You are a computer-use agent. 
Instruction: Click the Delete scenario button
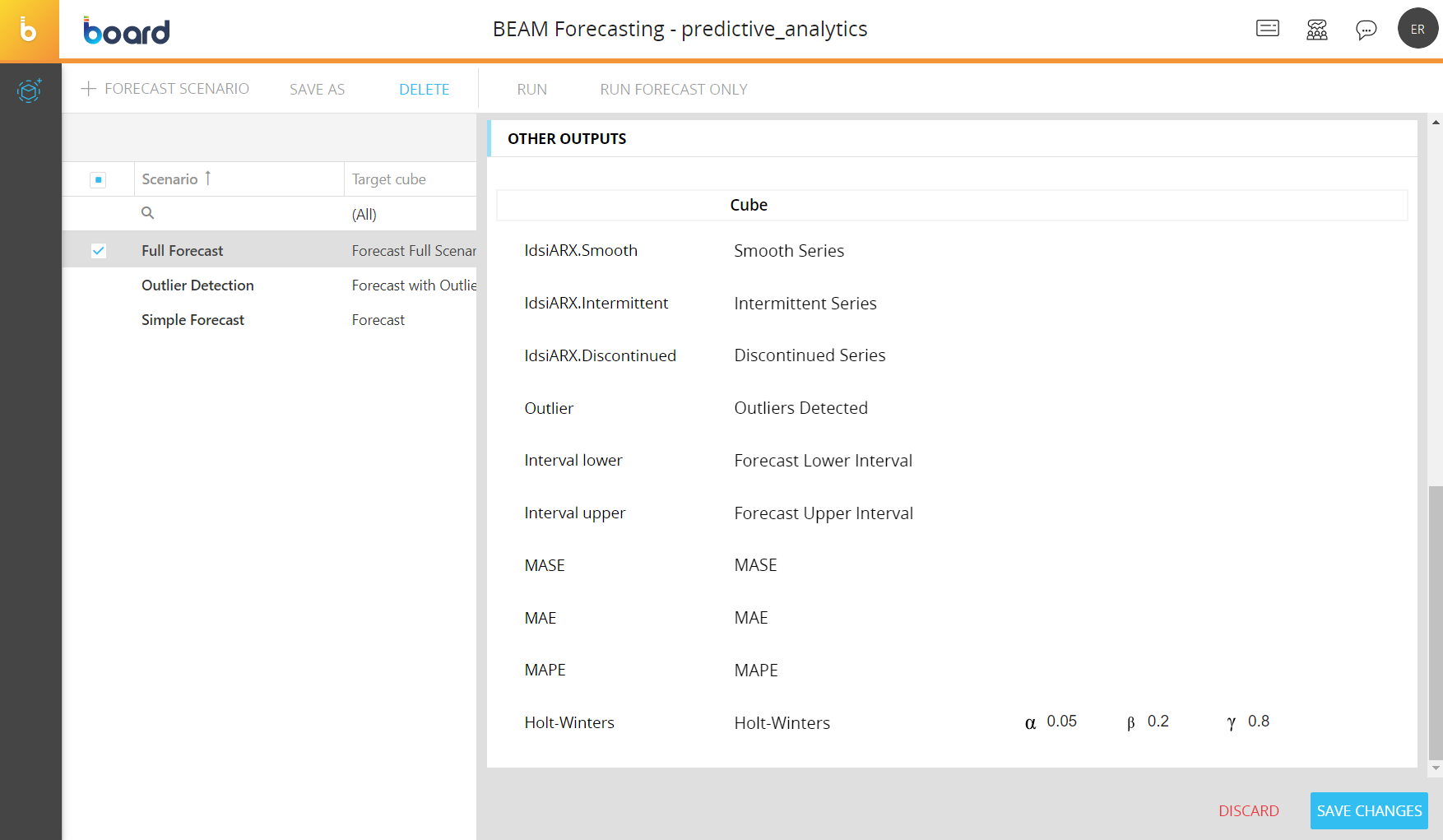tap(424, 90)
